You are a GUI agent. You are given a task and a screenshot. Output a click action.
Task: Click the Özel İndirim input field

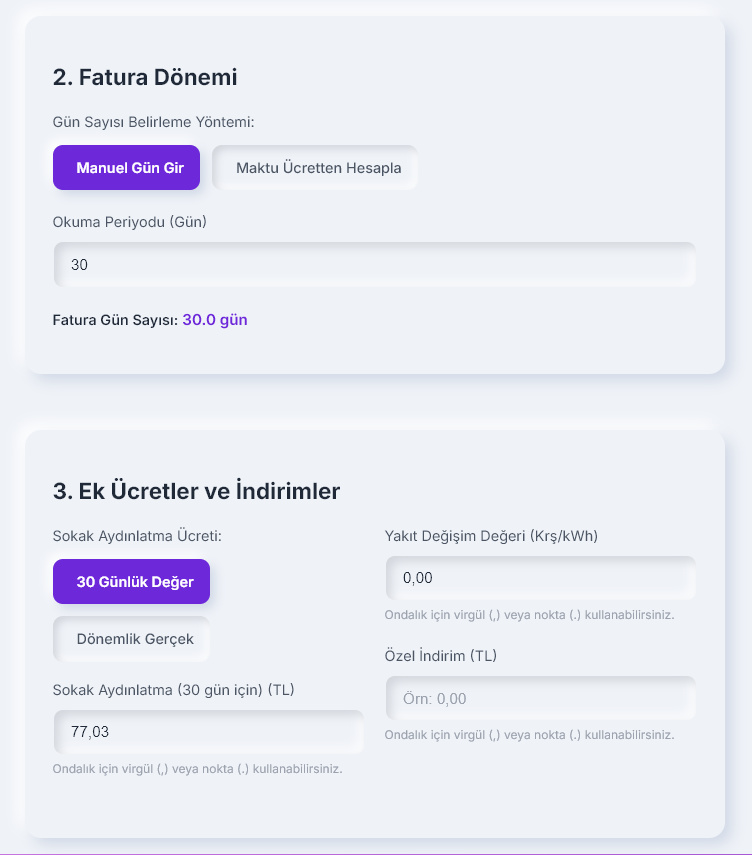540,699
